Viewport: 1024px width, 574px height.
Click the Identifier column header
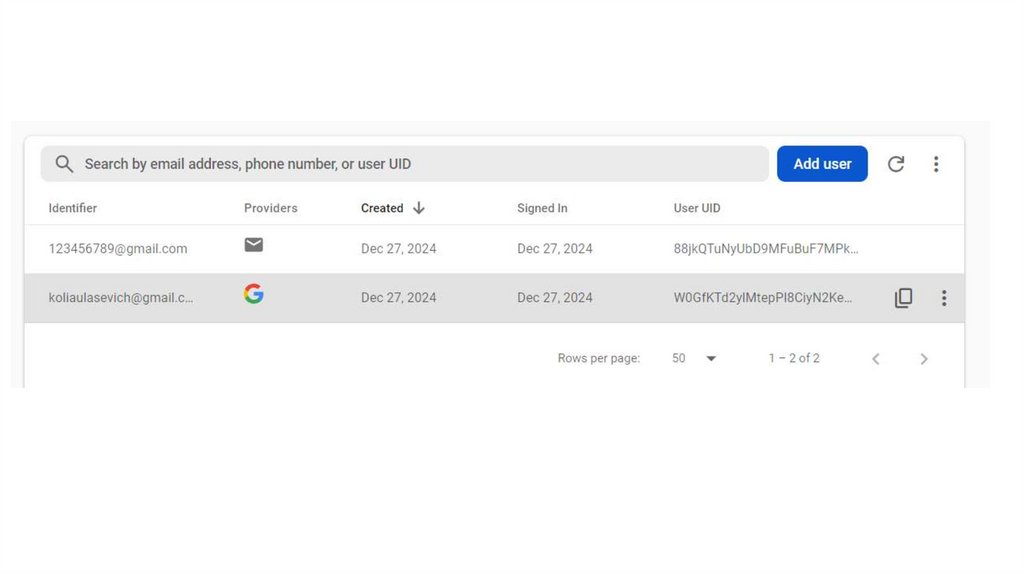tap(73, 208)
